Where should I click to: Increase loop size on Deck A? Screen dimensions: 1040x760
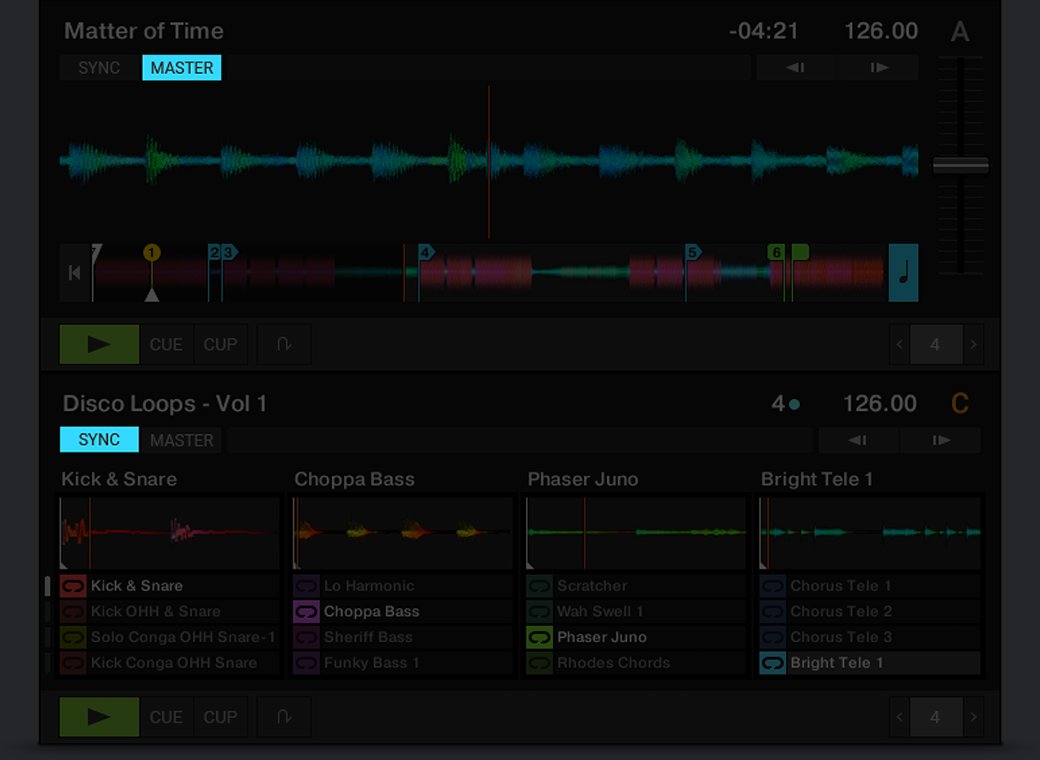coord(974,344)
